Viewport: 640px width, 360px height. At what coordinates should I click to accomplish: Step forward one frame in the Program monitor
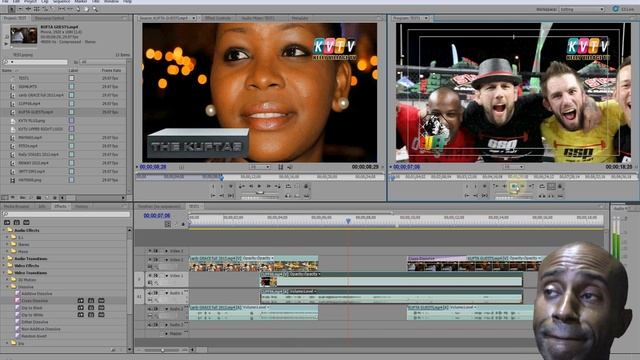(x=522, y=186)
